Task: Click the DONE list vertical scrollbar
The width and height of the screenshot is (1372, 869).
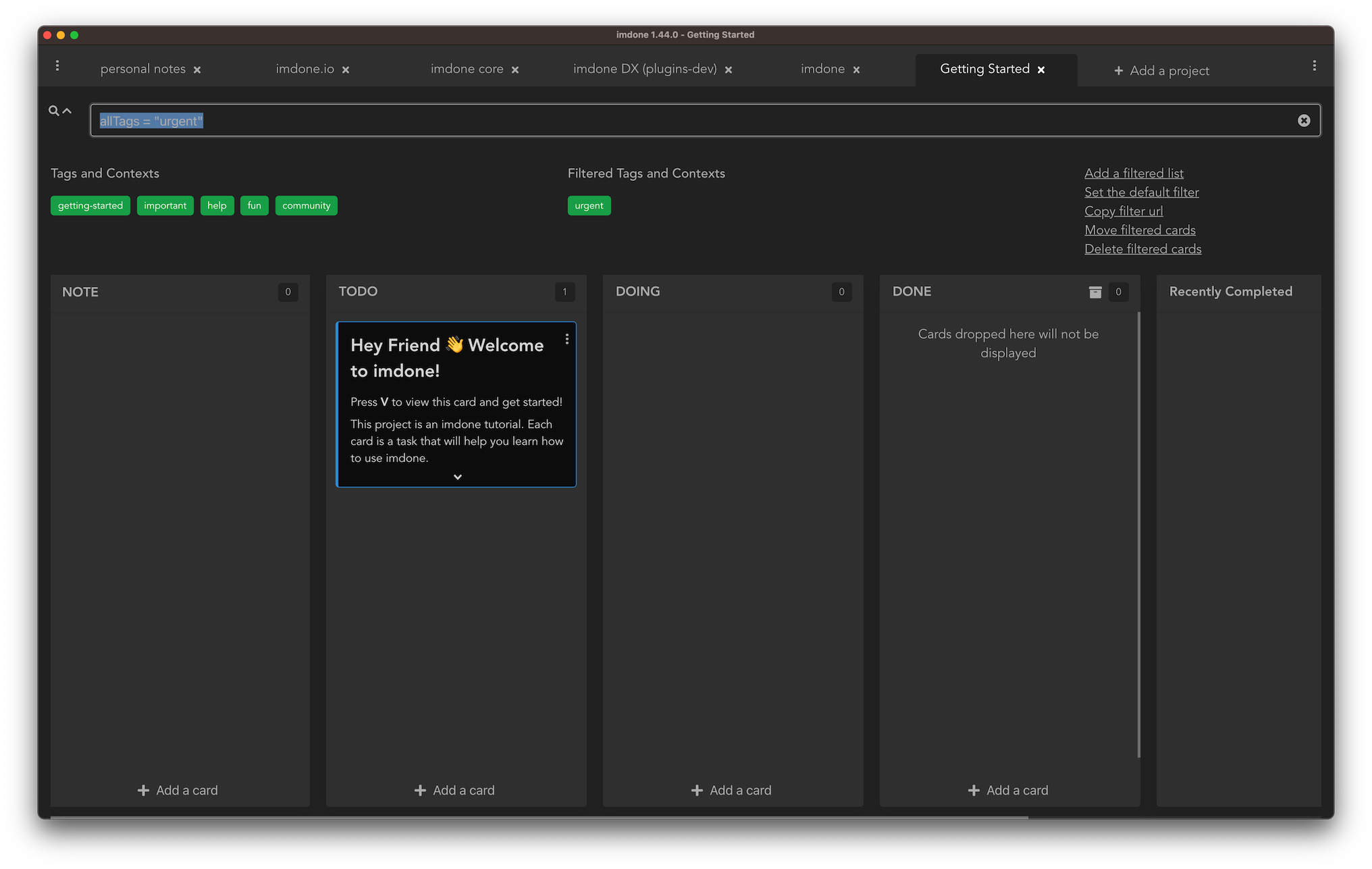Action: 1138,535
